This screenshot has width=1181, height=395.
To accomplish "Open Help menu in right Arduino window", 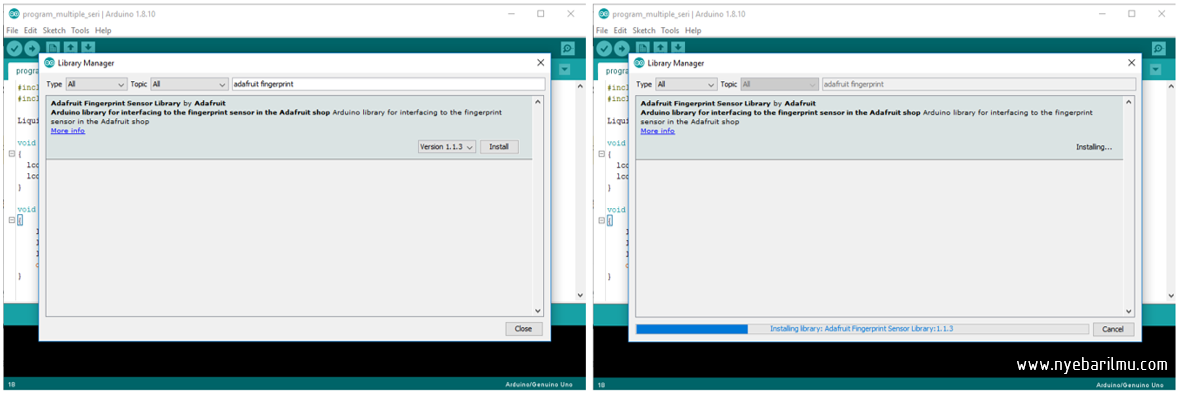I will [694, 31].
